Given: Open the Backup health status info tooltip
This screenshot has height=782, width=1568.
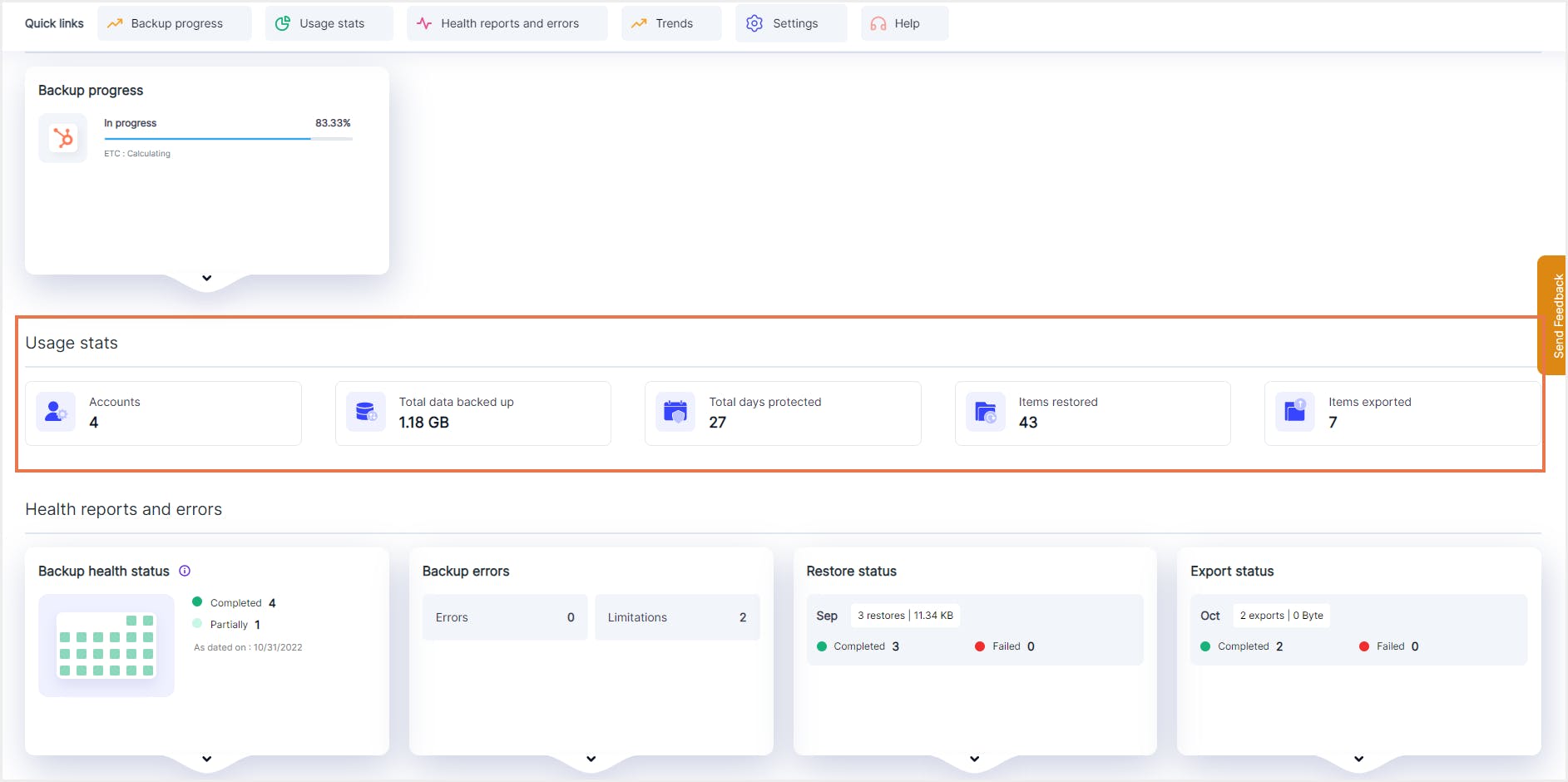Looking at the screenshot, I should (184, 571).
